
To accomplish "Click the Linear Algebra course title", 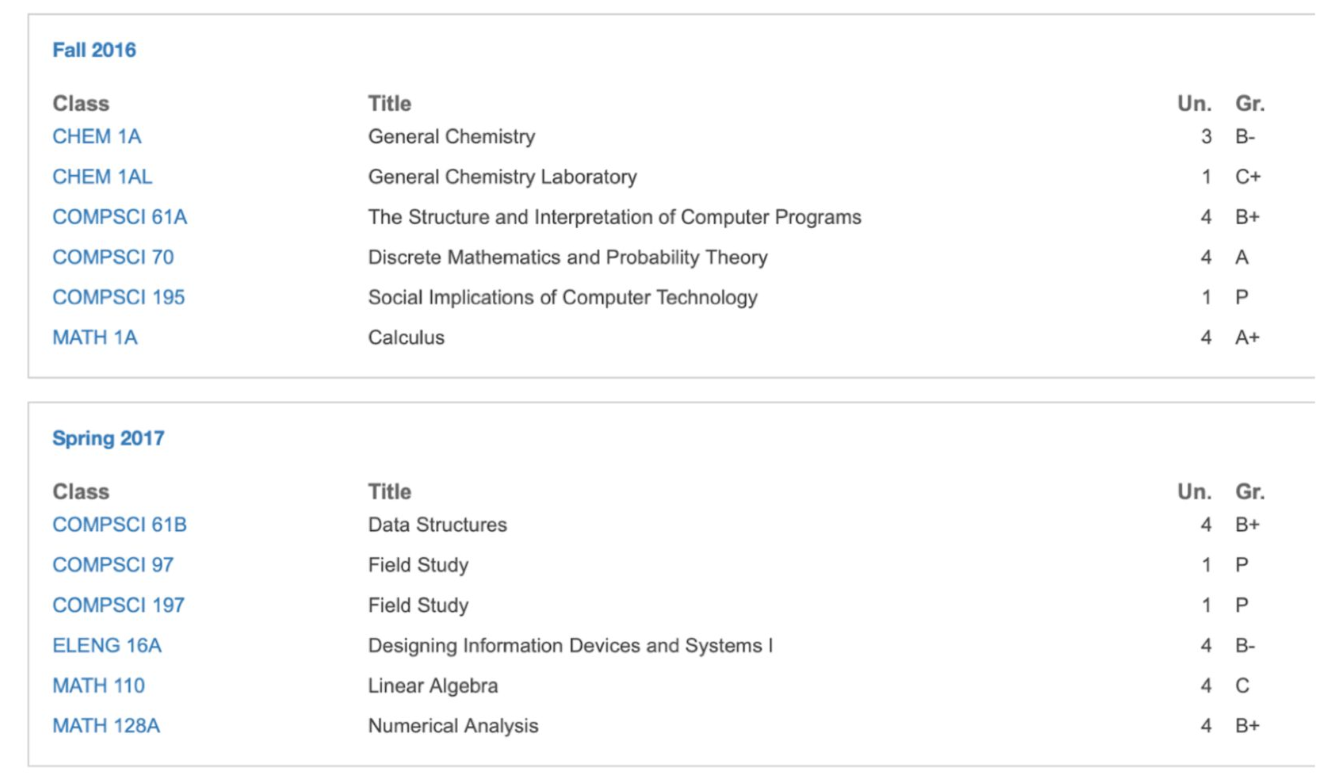I will 432,686.
